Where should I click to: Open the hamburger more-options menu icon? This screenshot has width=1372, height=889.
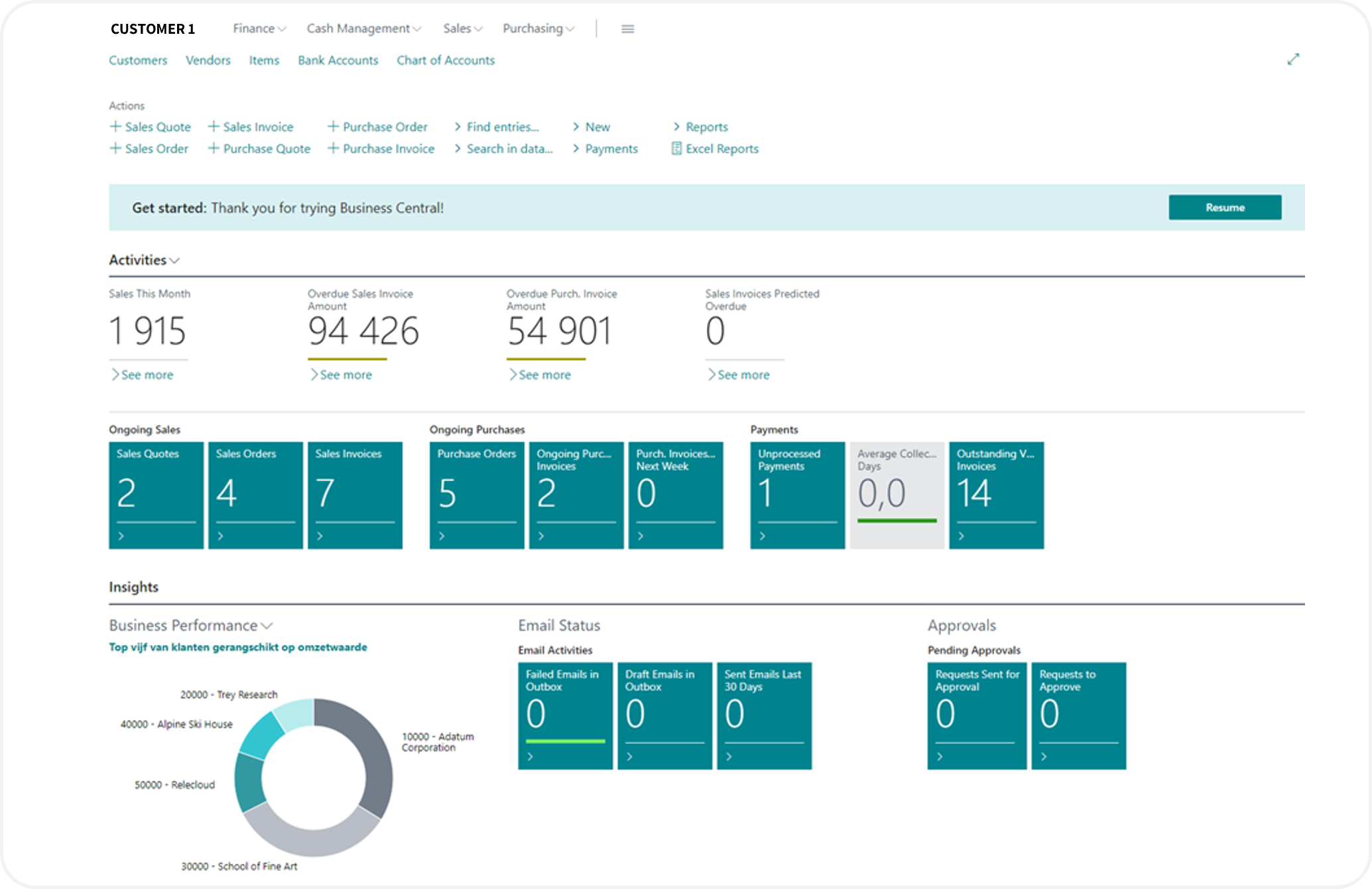tap(627, 29)
